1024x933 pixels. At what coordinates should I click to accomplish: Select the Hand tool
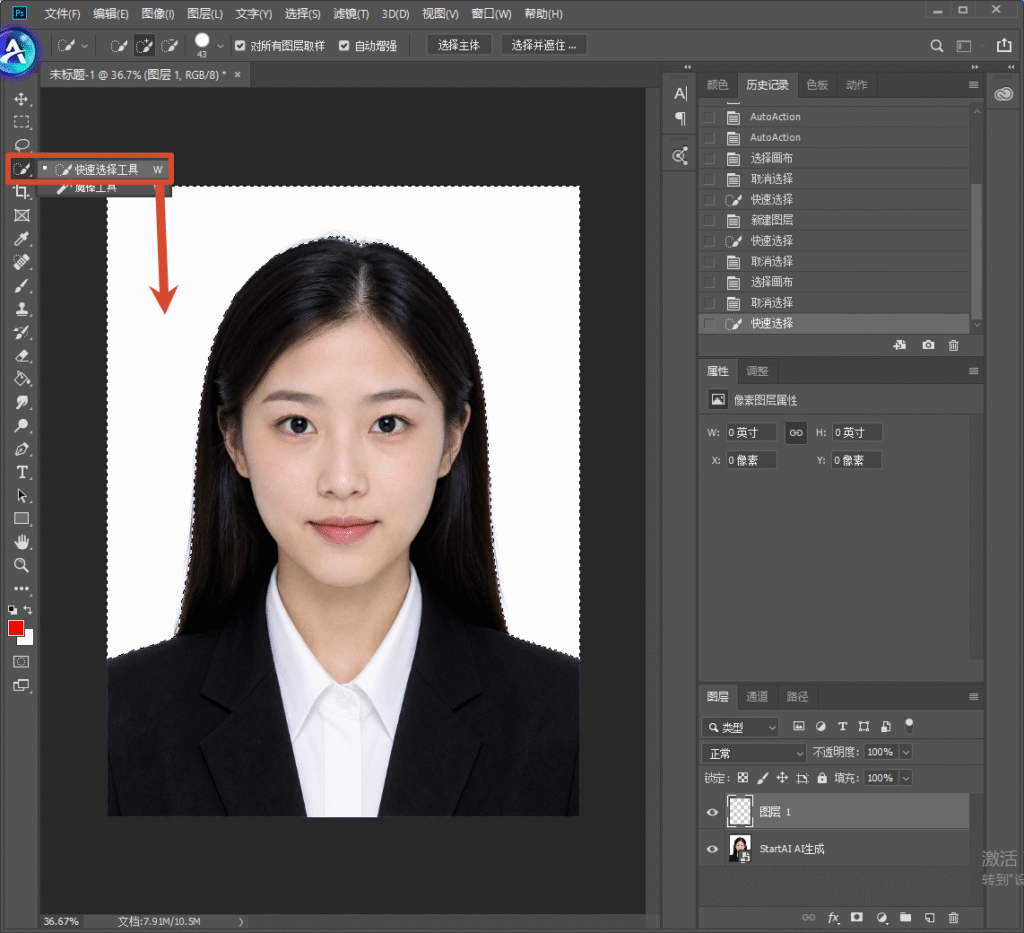[x=22, y=542]
